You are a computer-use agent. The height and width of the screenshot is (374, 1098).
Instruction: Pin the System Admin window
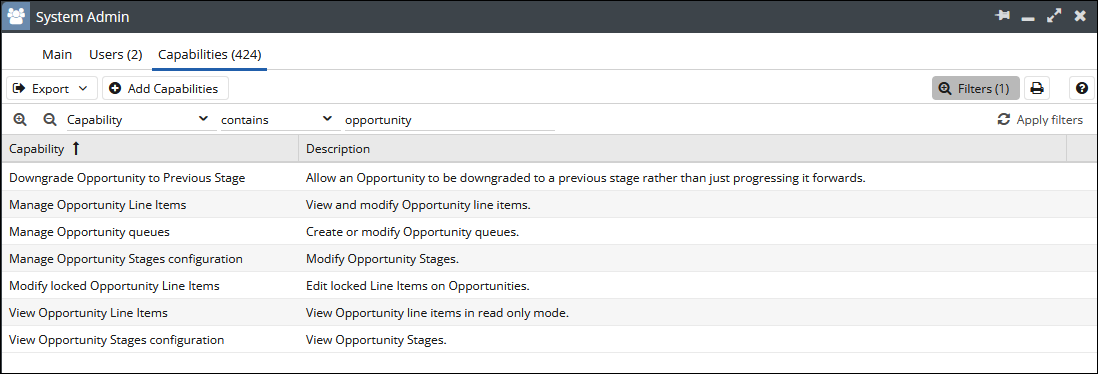[1003, 16]
